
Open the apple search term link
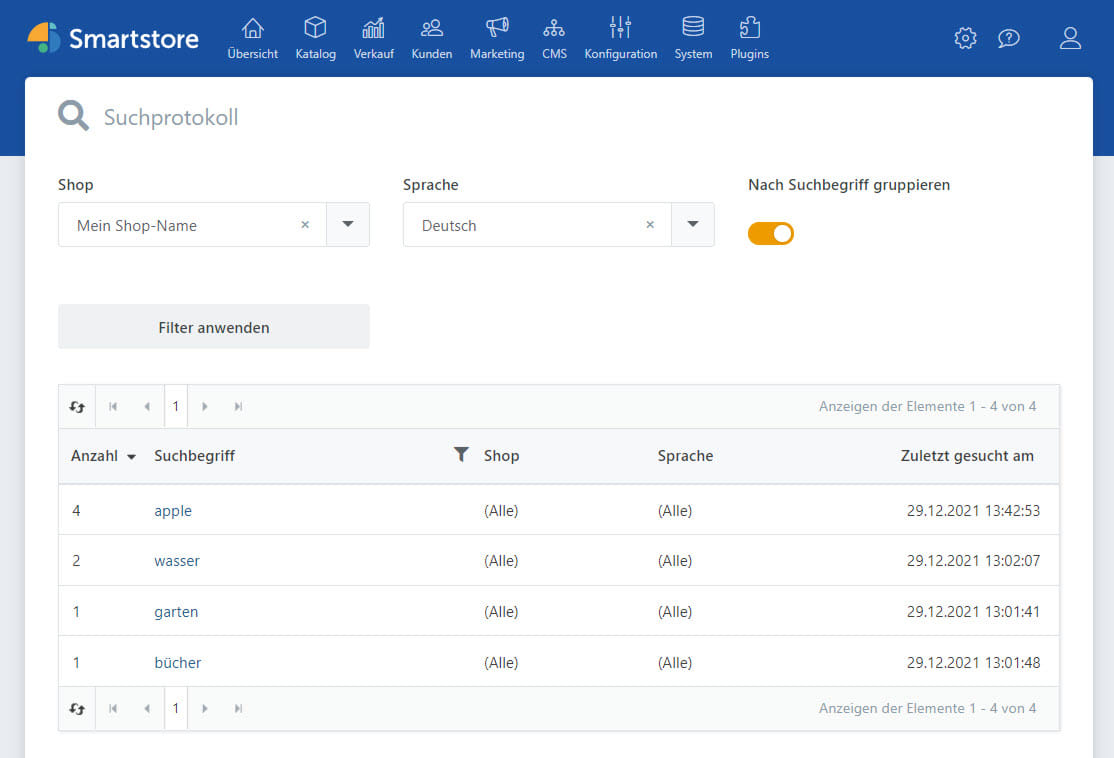[x=173, y=511]
